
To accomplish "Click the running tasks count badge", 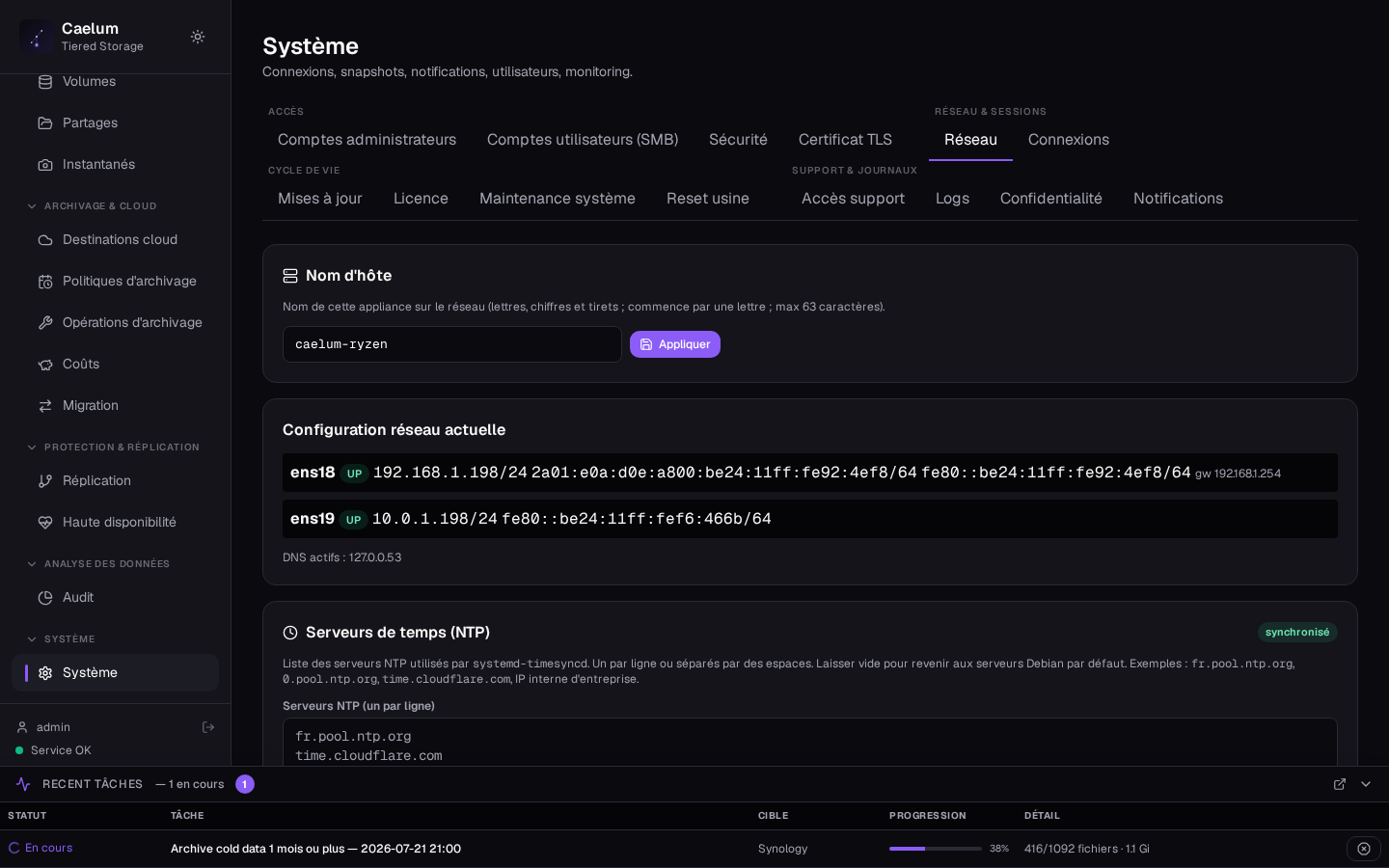I will click(245, 784).
